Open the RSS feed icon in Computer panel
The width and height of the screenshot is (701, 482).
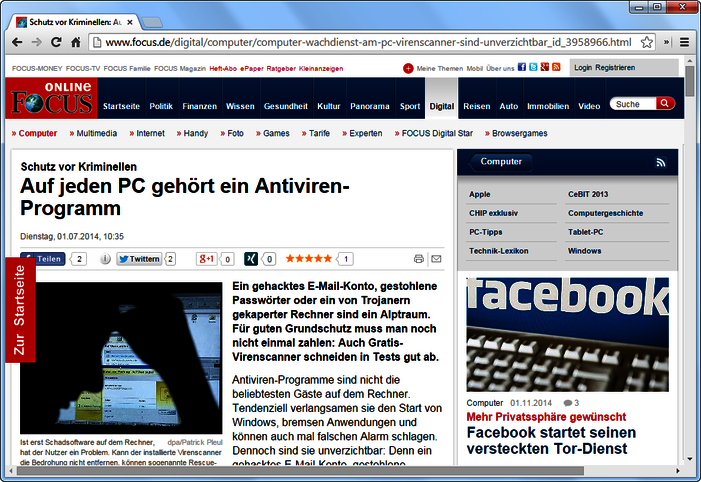[x=660, y=162]
